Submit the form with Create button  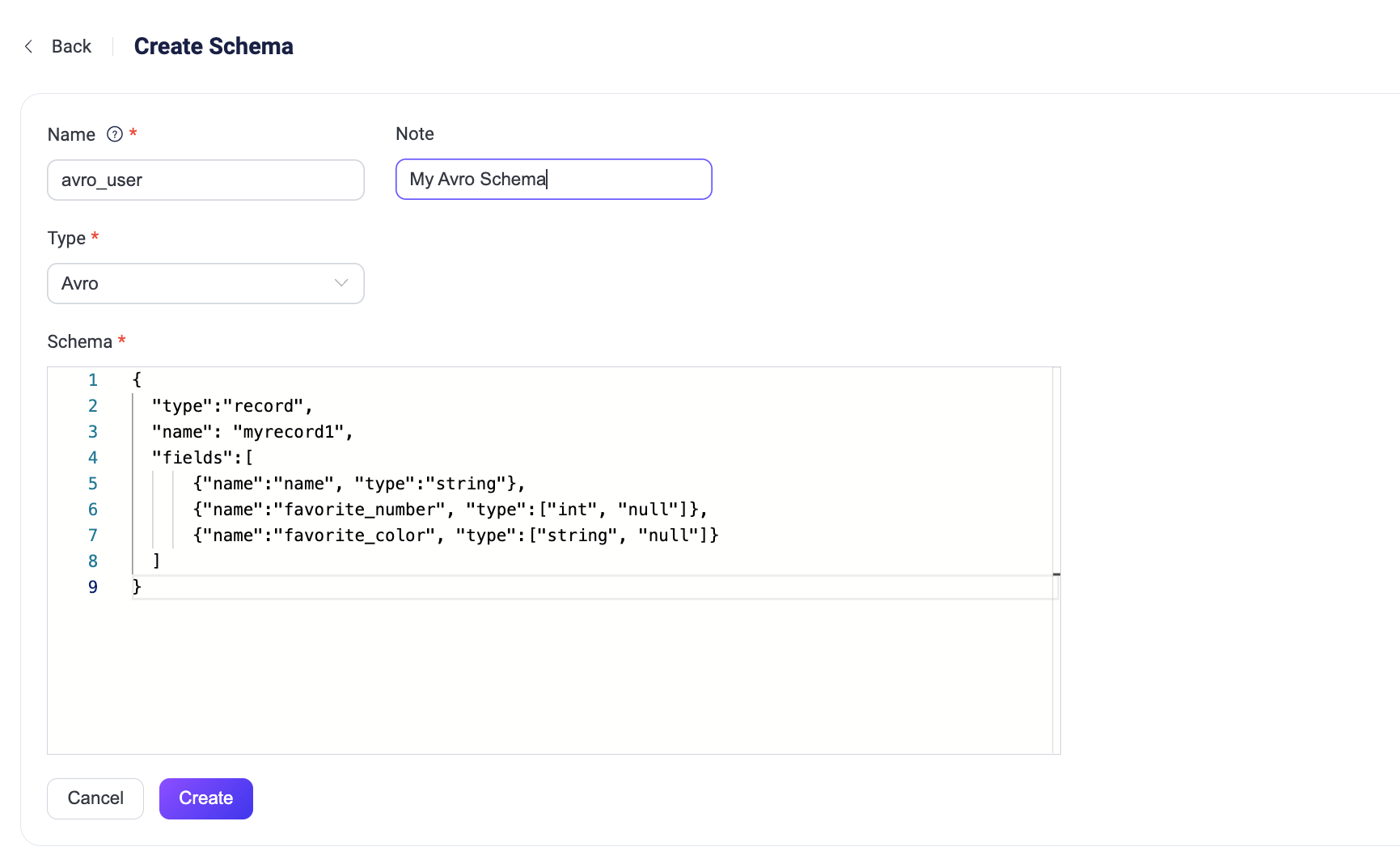pyautogui.click(x=205, y=798)
